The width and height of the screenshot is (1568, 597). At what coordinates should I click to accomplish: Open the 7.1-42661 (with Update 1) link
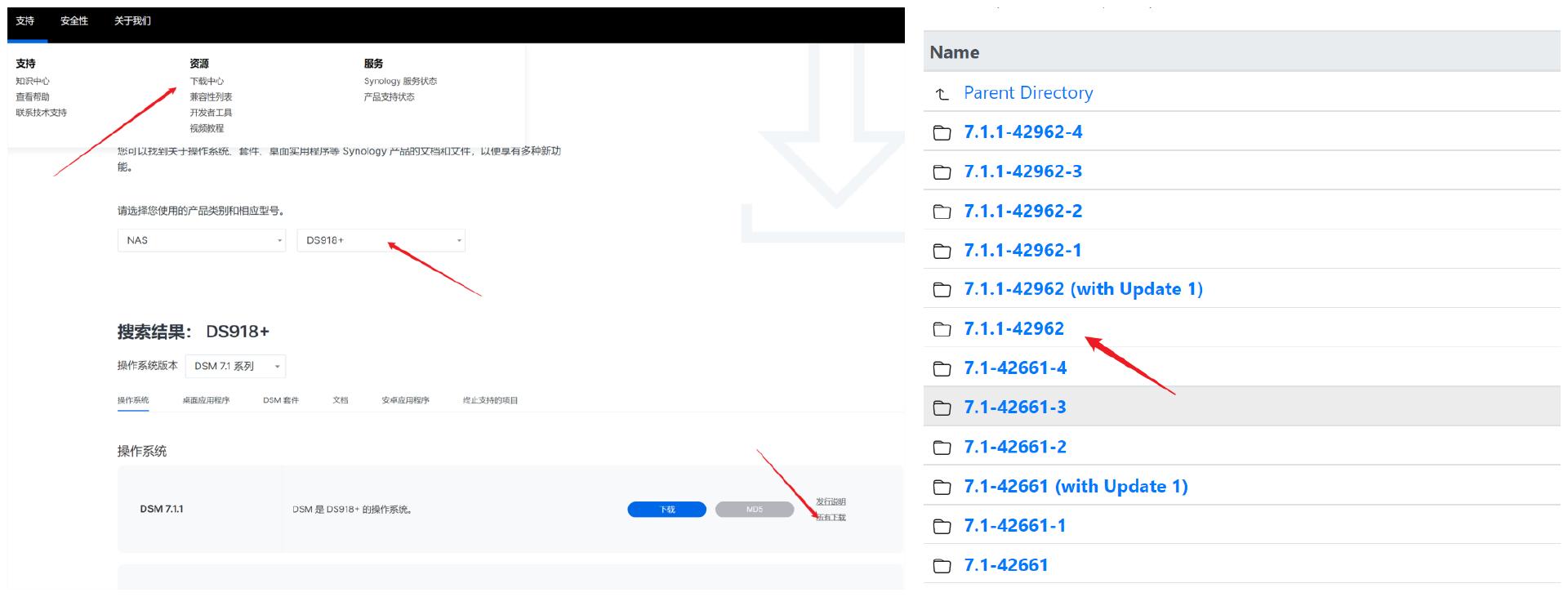(1076, 487)
